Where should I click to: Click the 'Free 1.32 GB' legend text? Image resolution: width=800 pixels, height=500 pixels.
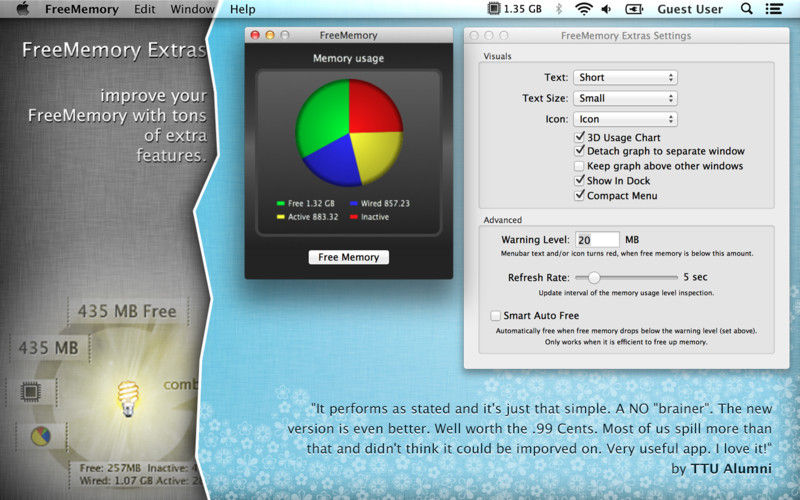pos(311,203)
